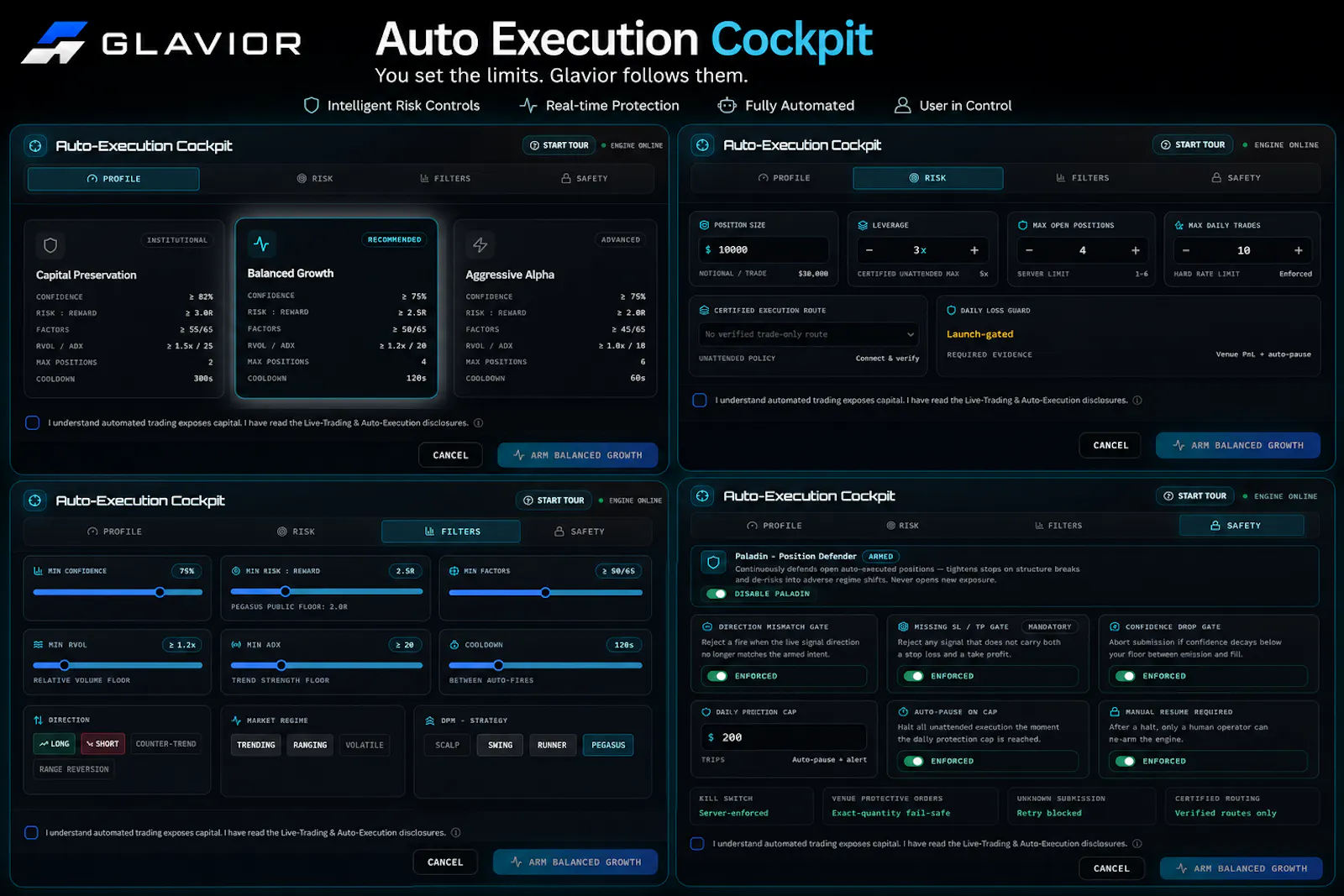Decrease Leverage with the minus button
The height and width of the screenshot is (896, 1344).
869,250
